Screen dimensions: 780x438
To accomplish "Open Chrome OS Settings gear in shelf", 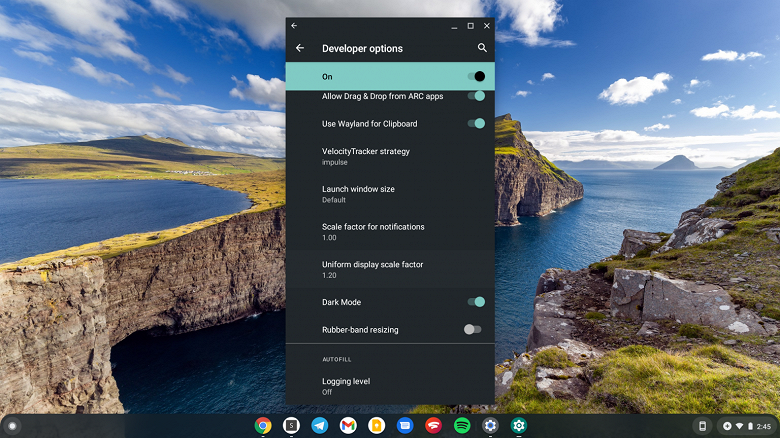I will [x=490, y=426].
